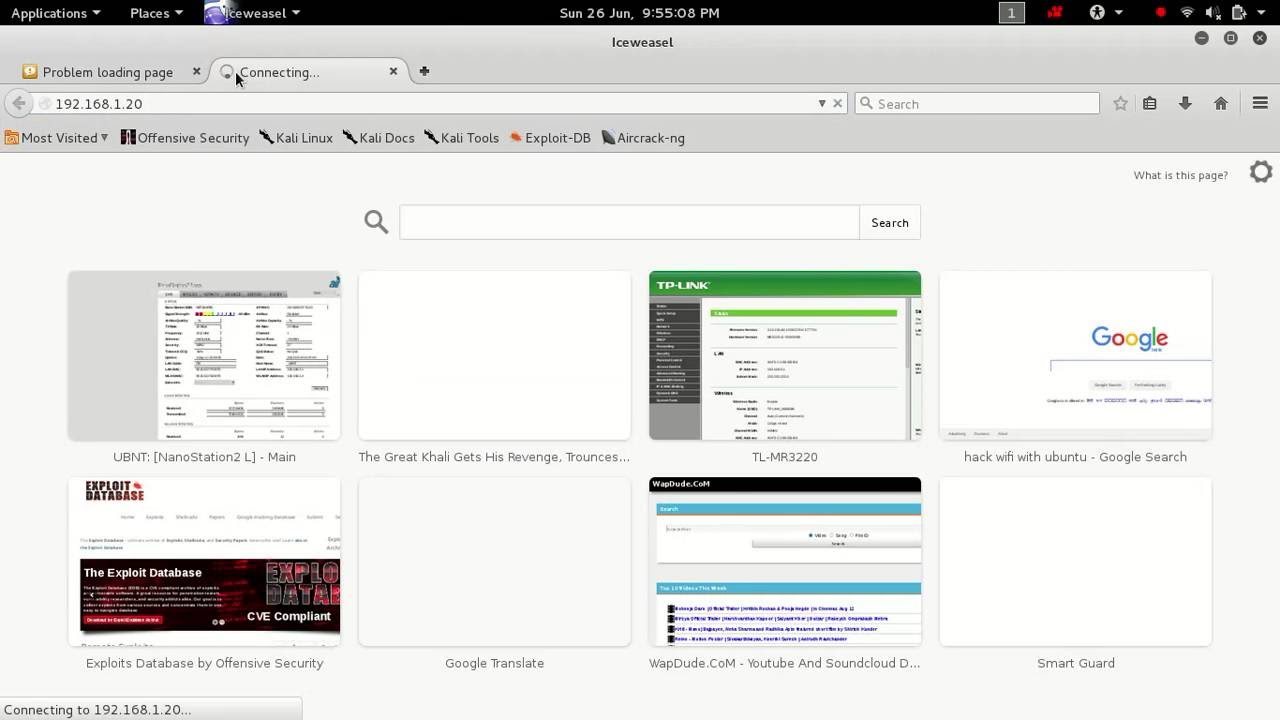Click the What is this page? link
1280x720 pixels.
1180,175
